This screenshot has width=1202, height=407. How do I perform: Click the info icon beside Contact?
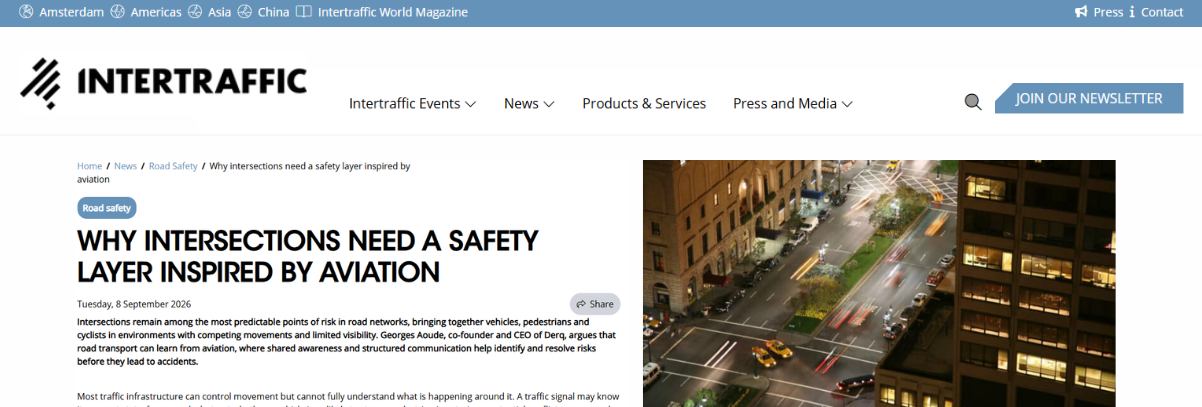pyautogui.click(x=1132, y=12)
